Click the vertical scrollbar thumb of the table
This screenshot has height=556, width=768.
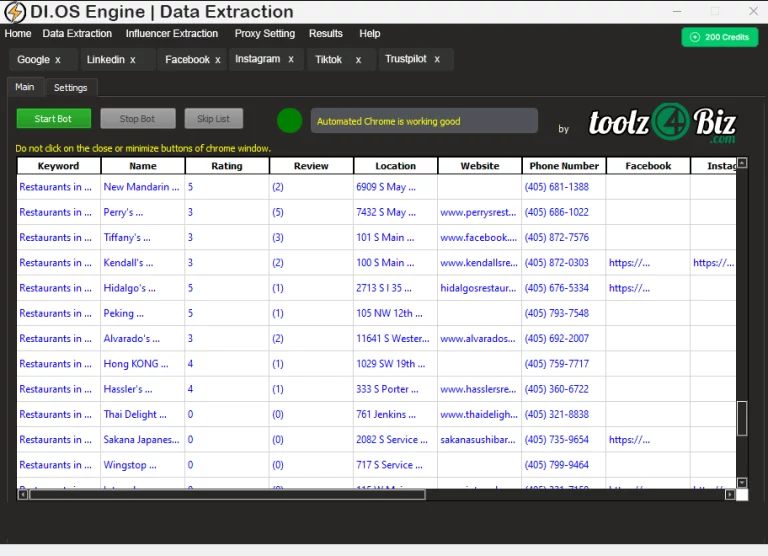tap(742, 418)
